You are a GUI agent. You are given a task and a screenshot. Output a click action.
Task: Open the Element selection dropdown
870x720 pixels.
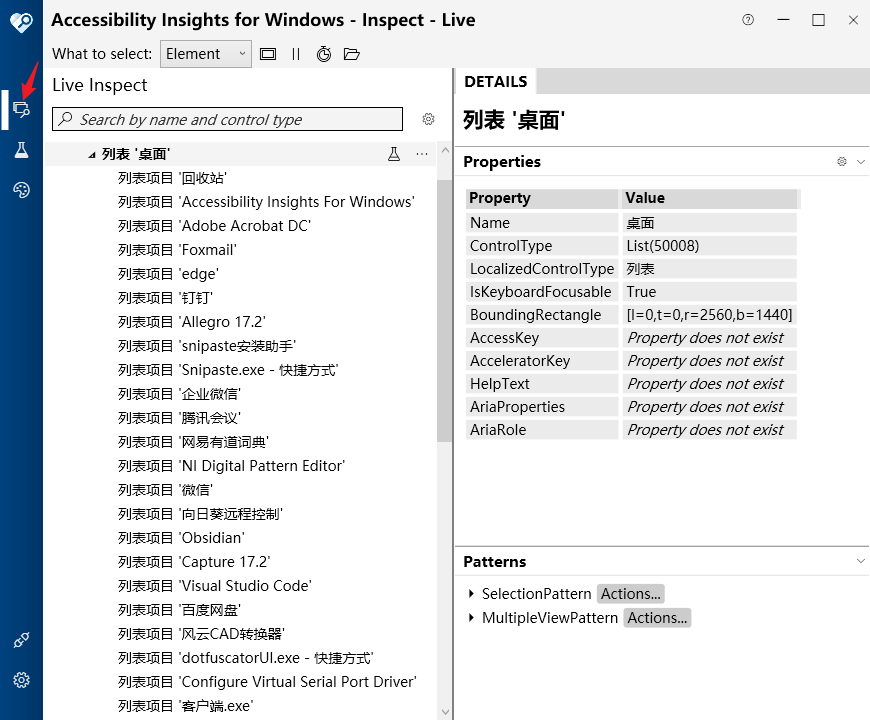coord(206,53)
